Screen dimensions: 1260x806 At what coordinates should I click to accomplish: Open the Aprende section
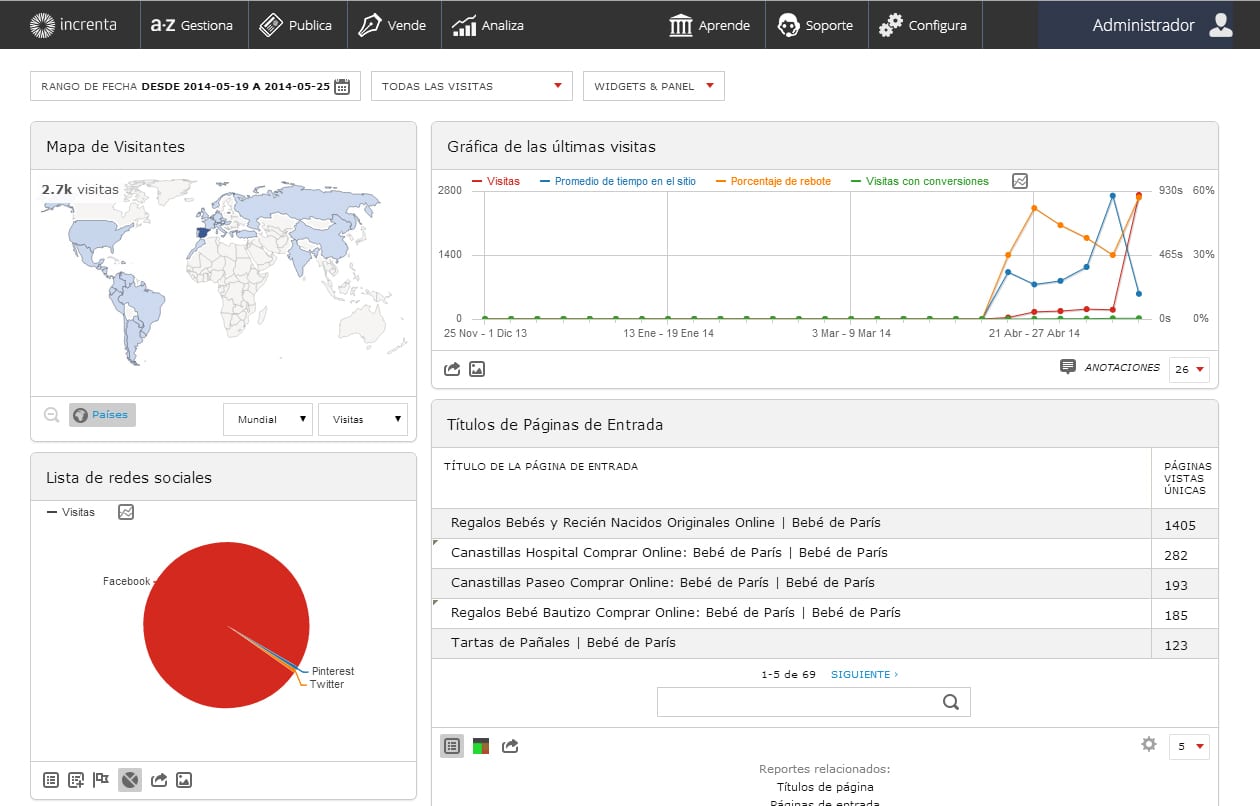pyautogui.click(x=710, y=25)
